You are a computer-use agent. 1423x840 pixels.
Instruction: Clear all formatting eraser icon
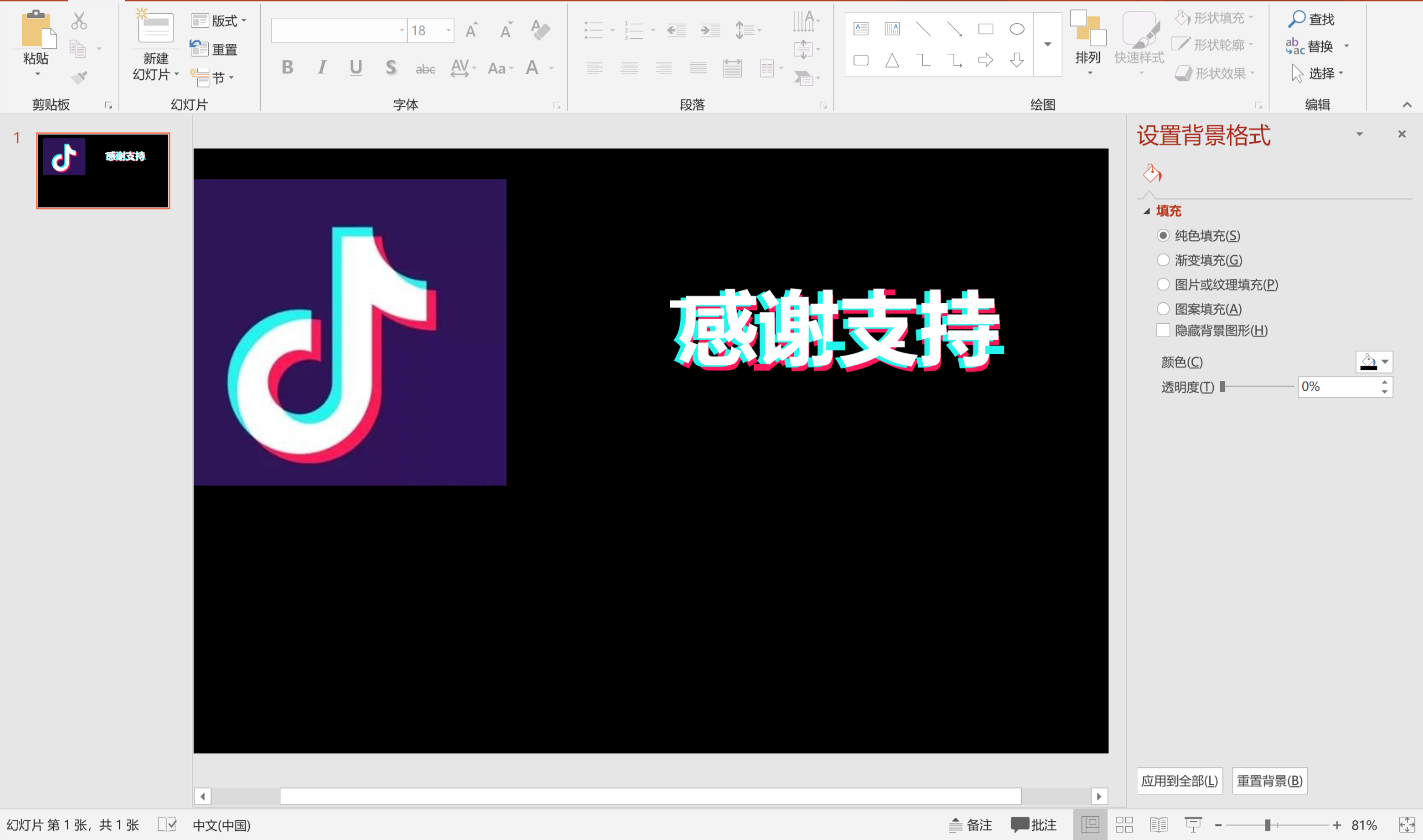[540, 30]
